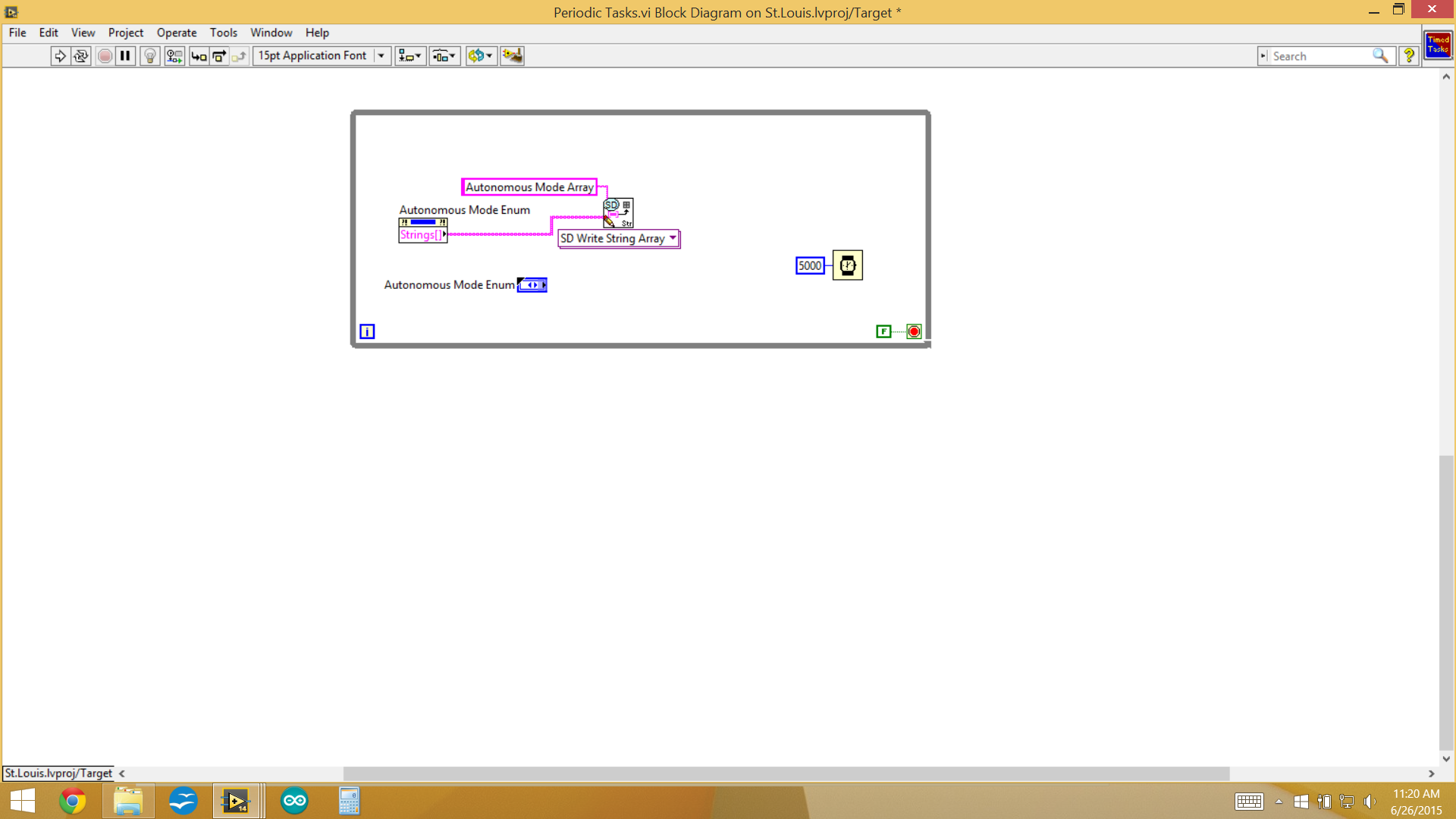
Task: Open the Tools menu
Action: click(223, 33)
